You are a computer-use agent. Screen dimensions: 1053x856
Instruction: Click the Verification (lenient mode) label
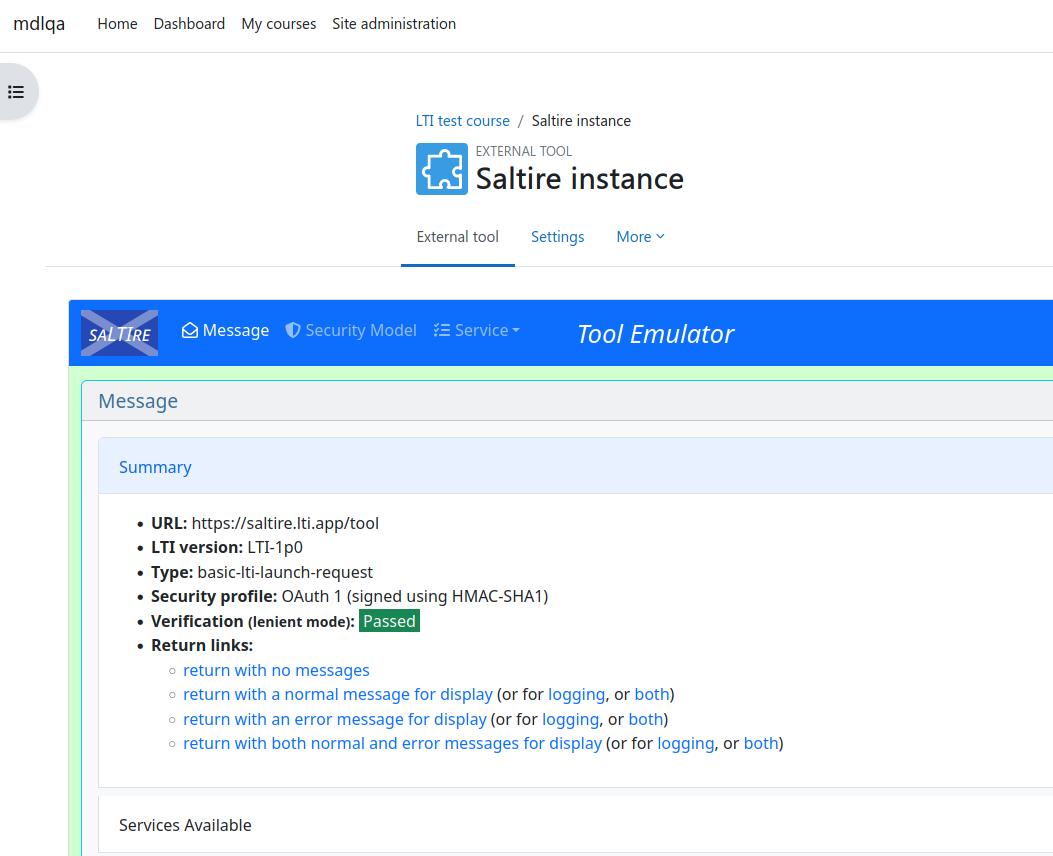coord(253,621)
